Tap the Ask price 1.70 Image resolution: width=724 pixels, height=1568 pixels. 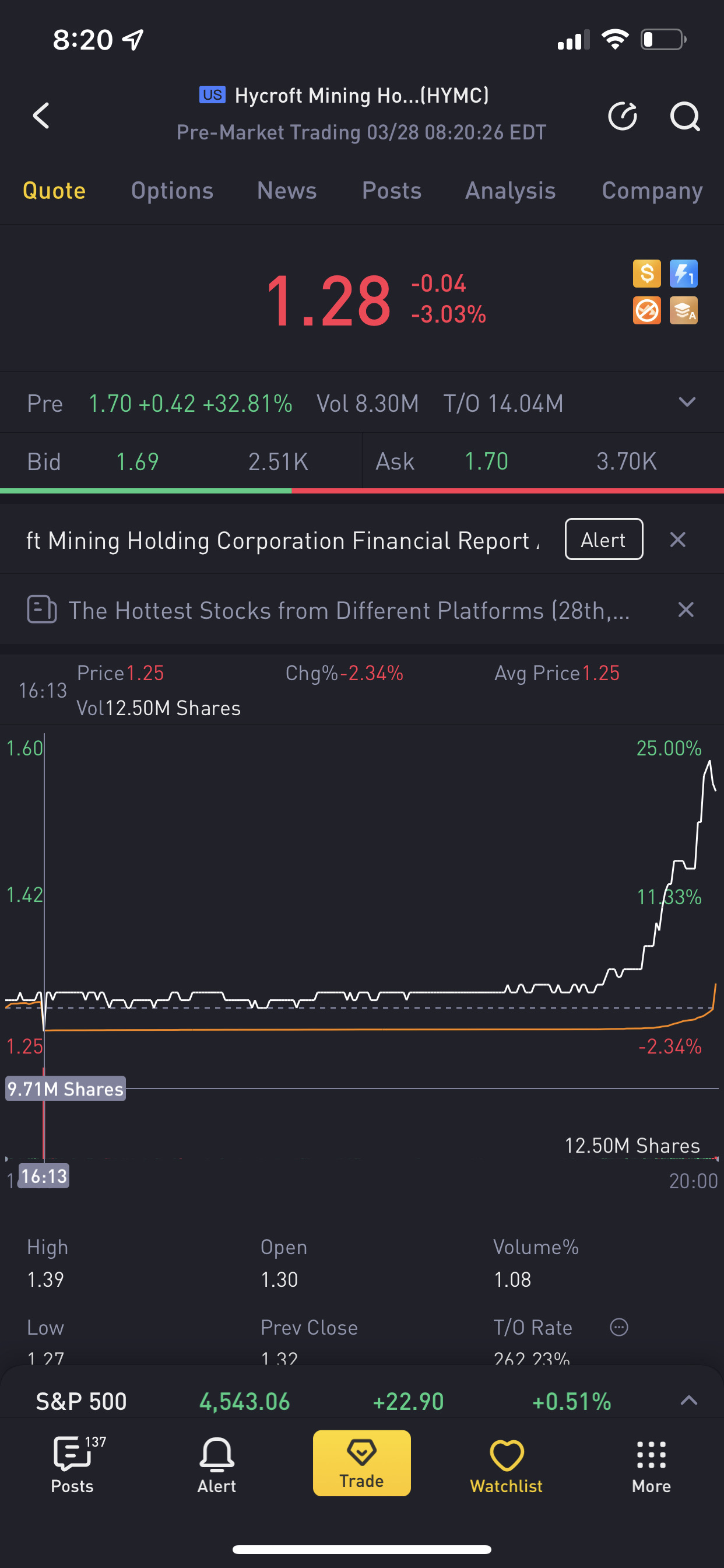(486, 461)
